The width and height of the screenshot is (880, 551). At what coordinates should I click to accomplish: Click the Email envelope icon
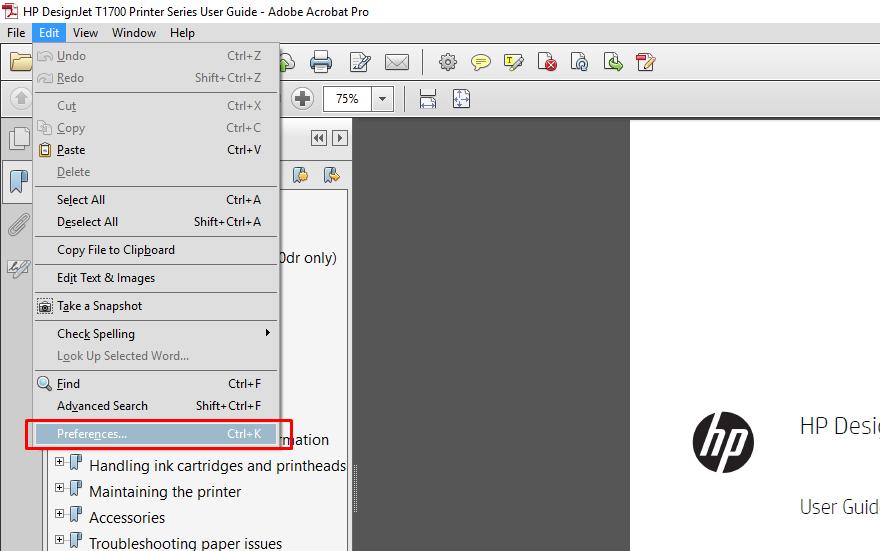coord(397,62)
